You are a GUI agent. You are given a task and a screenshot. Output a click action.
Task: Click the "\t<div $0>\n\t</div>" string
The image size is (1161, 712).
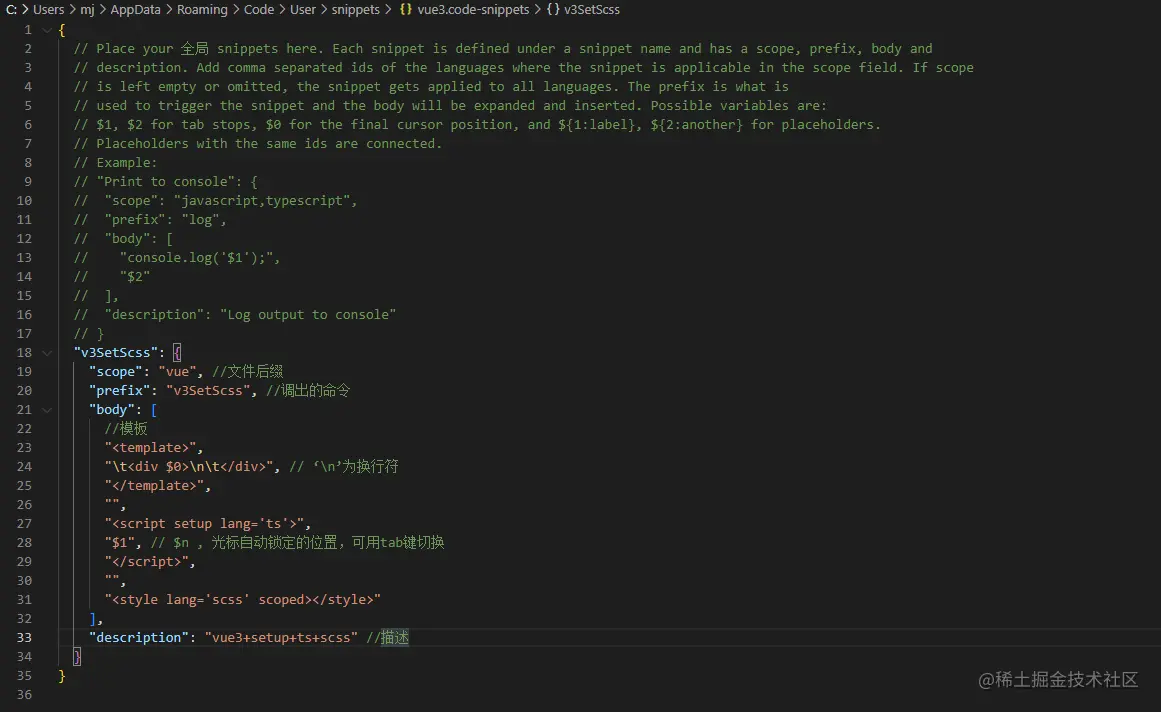[189, 466]
